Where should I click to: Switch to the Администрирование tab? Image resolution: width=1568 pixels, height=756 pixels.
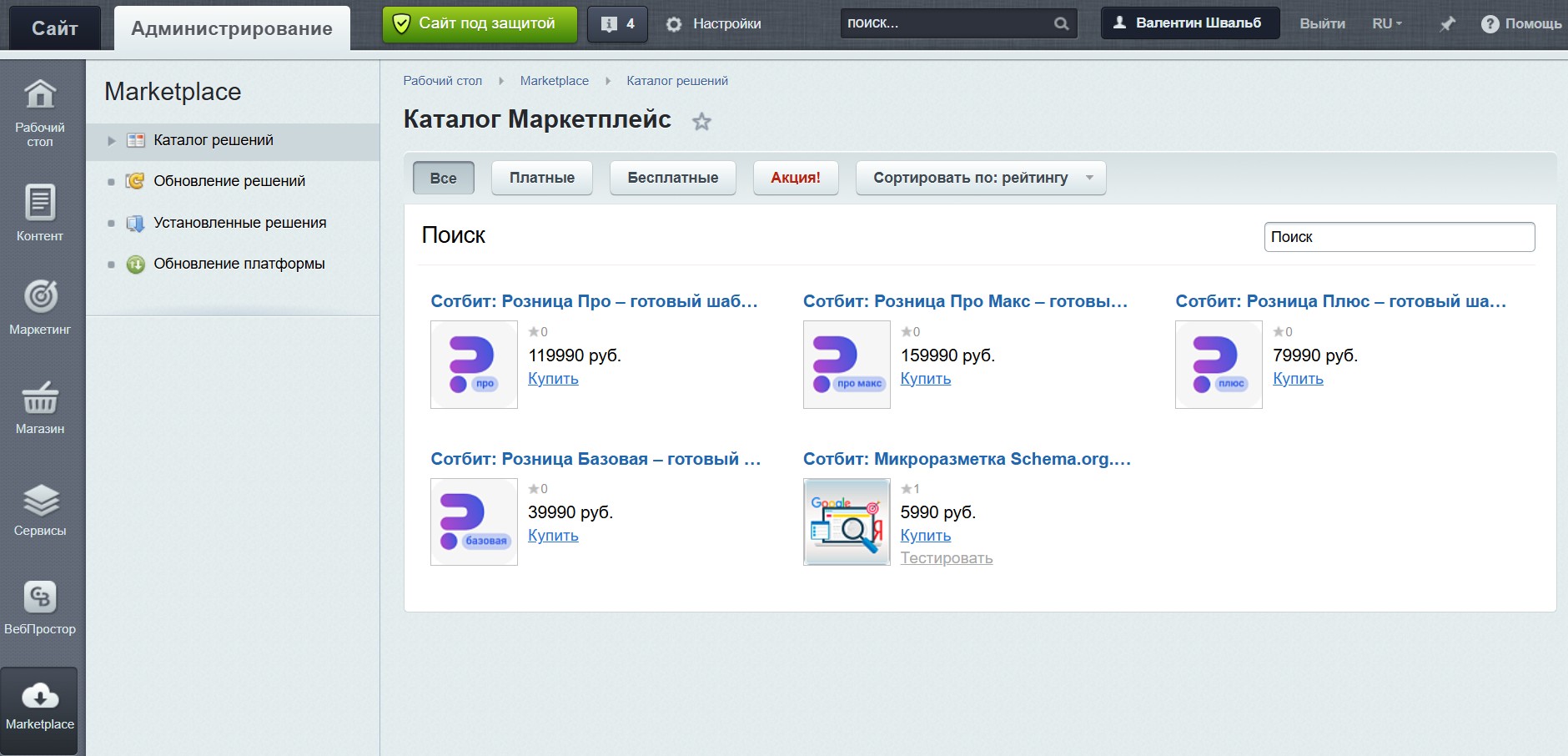[232, 28]
